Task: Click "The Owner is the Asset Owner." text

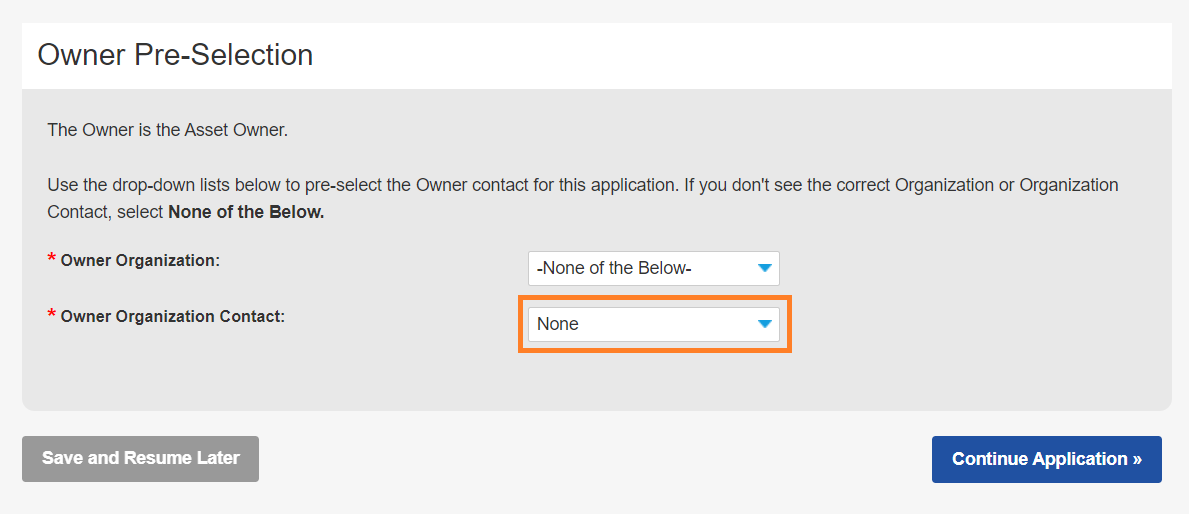Action: 167,130
